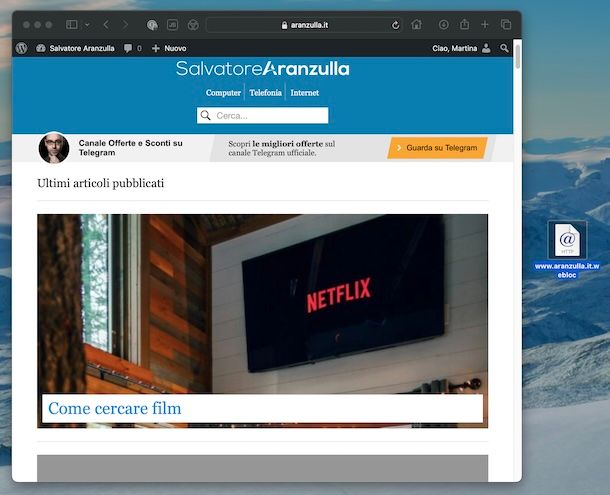
Task: Open the WordPress logo menu
Action: coord(22,48)
